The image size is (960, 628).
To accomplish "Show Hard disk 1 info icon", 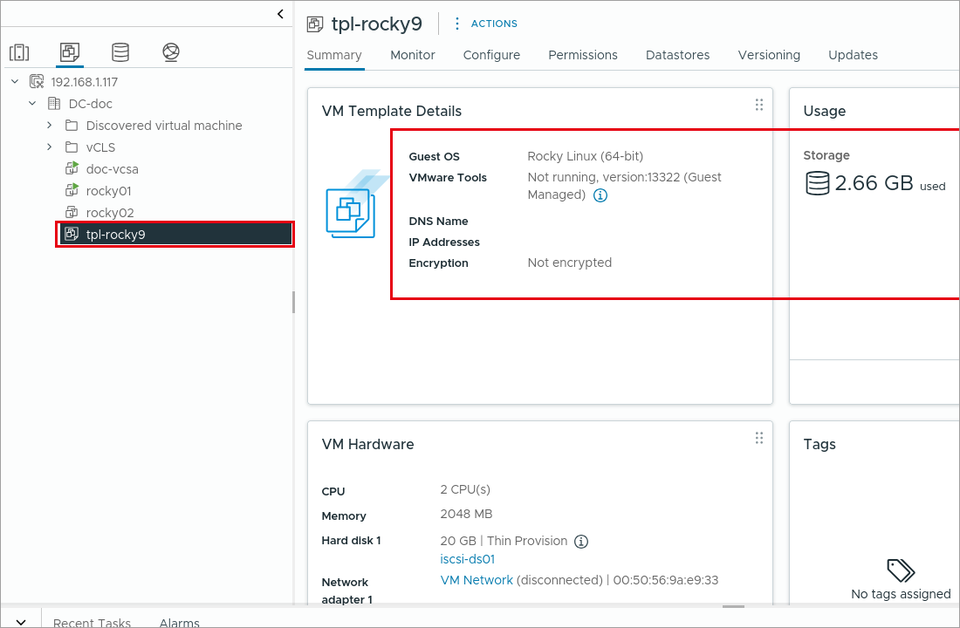I will coord(581,541).
